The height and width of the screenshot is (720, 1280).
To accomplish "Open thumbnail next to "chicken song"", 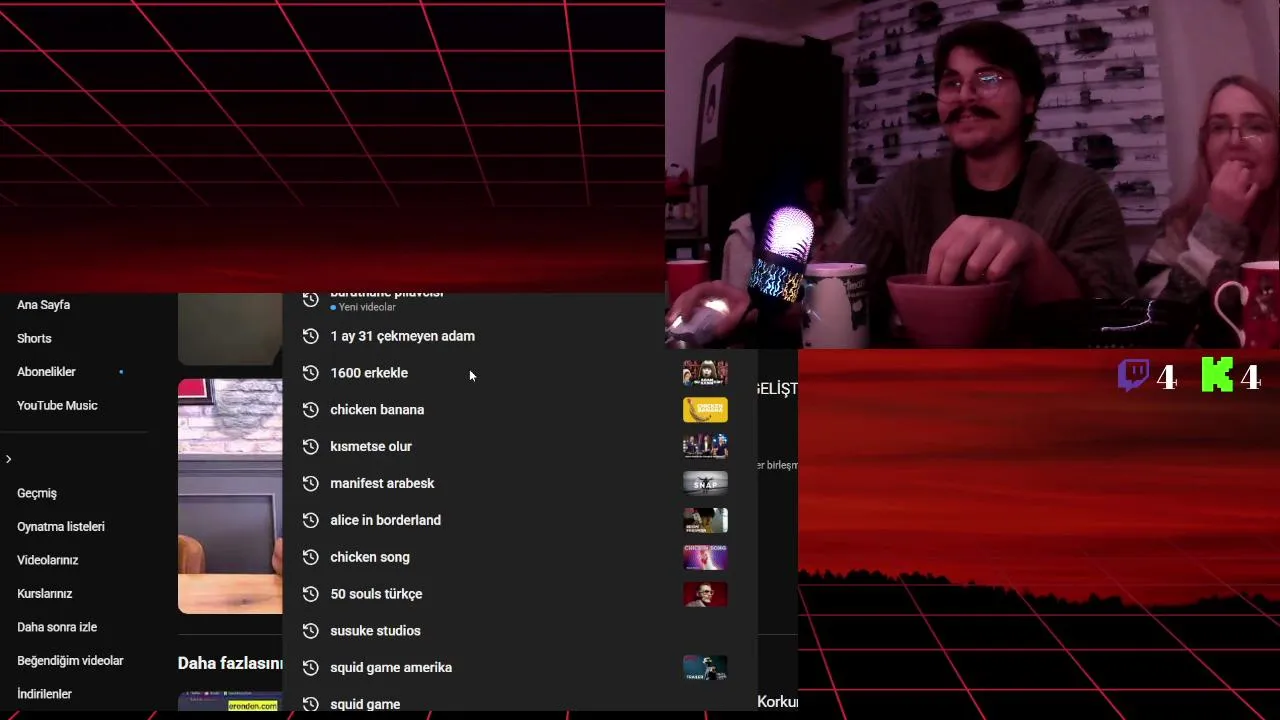I will point(705,557).
